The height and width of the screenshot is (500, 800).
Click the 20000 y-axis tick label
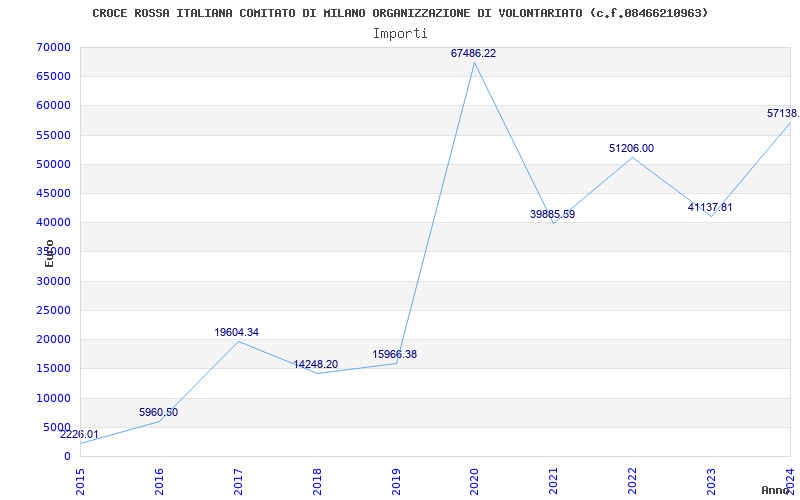[54, 339]
